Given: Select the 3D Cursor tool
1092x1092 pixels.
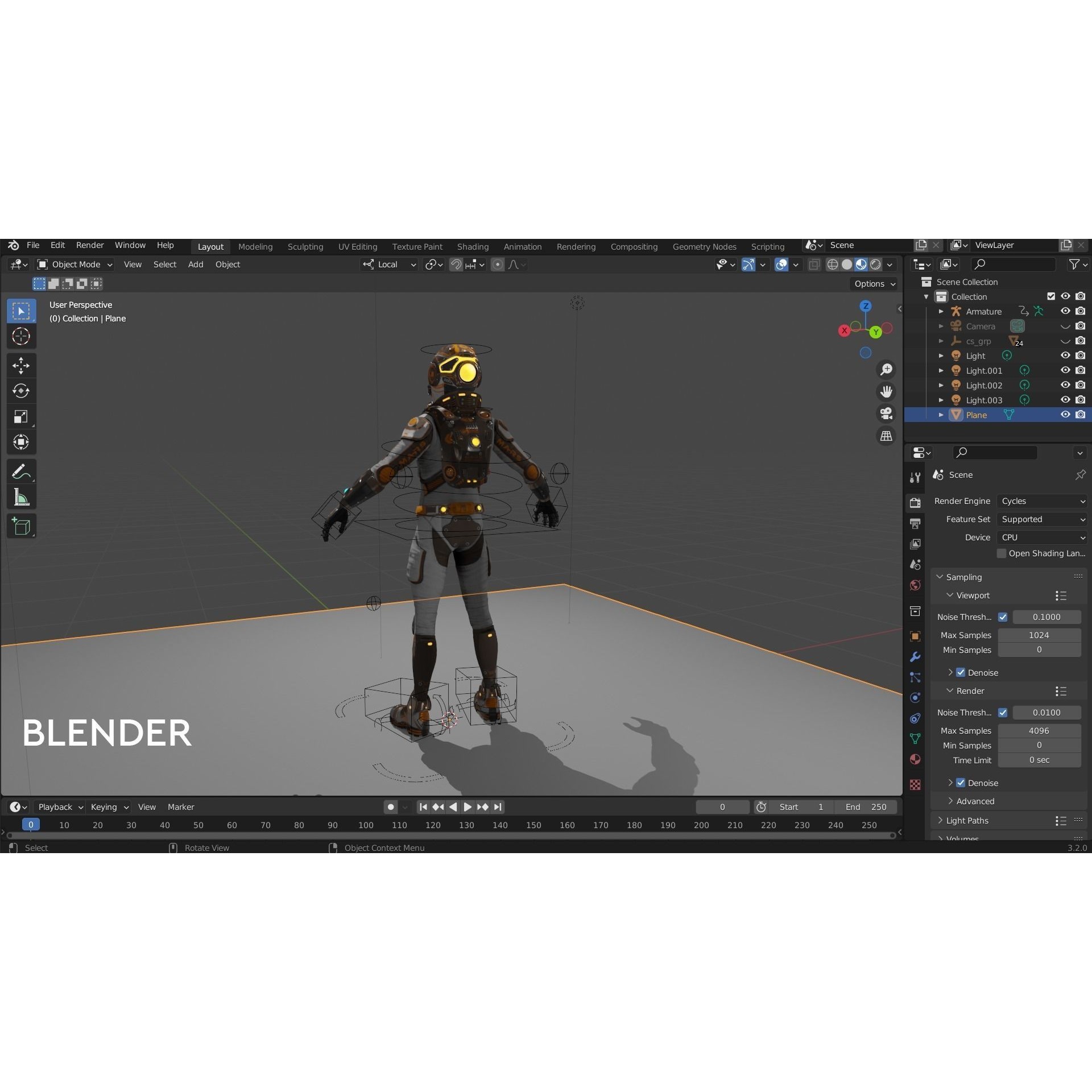Looking at the screenshot, I should coord(21,336).
